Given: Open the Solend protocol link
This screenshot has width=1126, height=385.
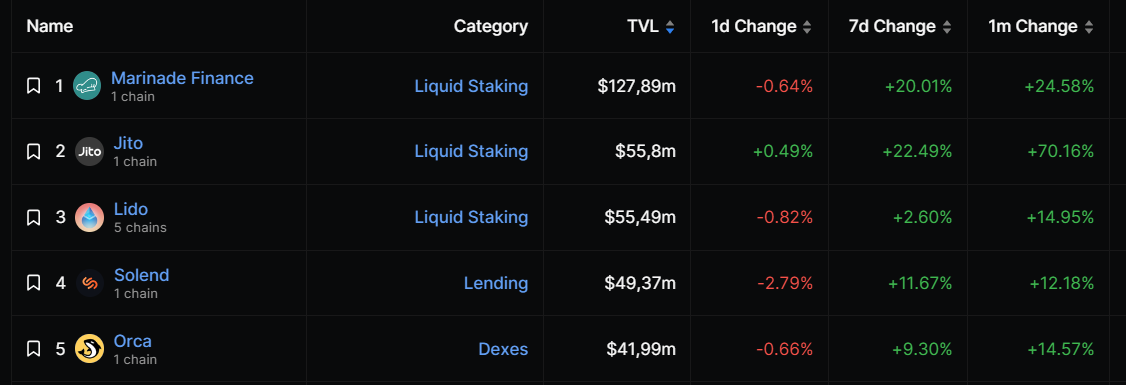Looking at the screenshot, I should pyautogui.click(x=141, y=275).
